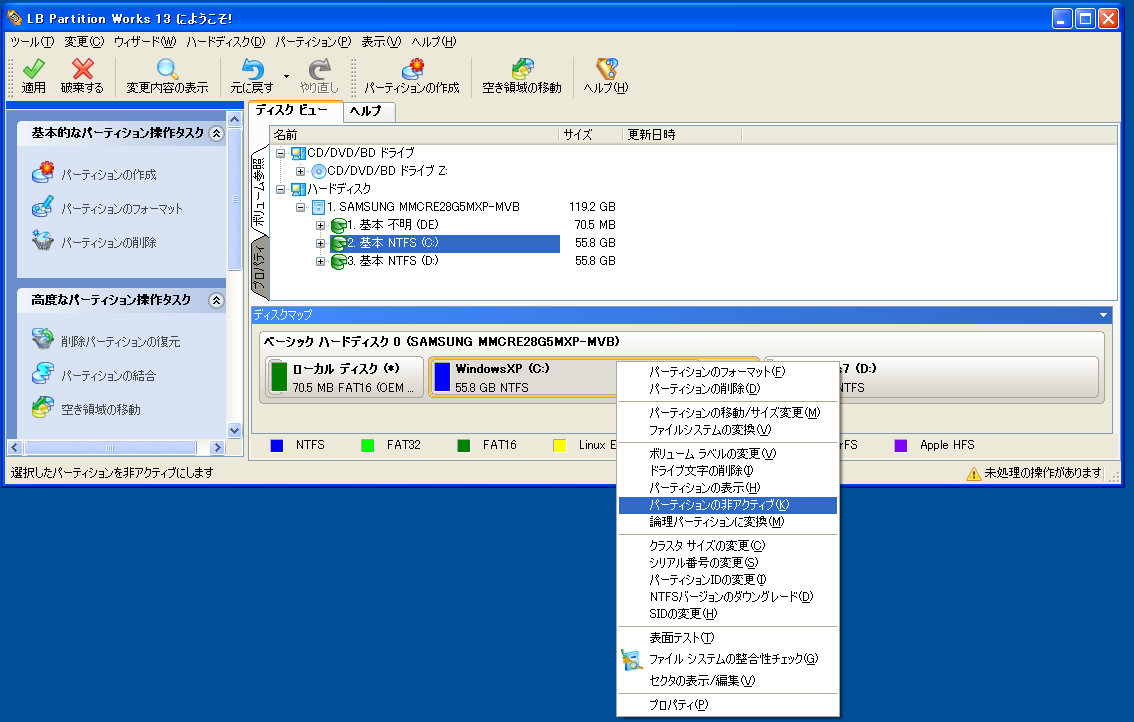This screenshot has width=1134, height=722.
Task: Open the ディスクマップ dropdown arrow
Action: (x=1105, y=316)
